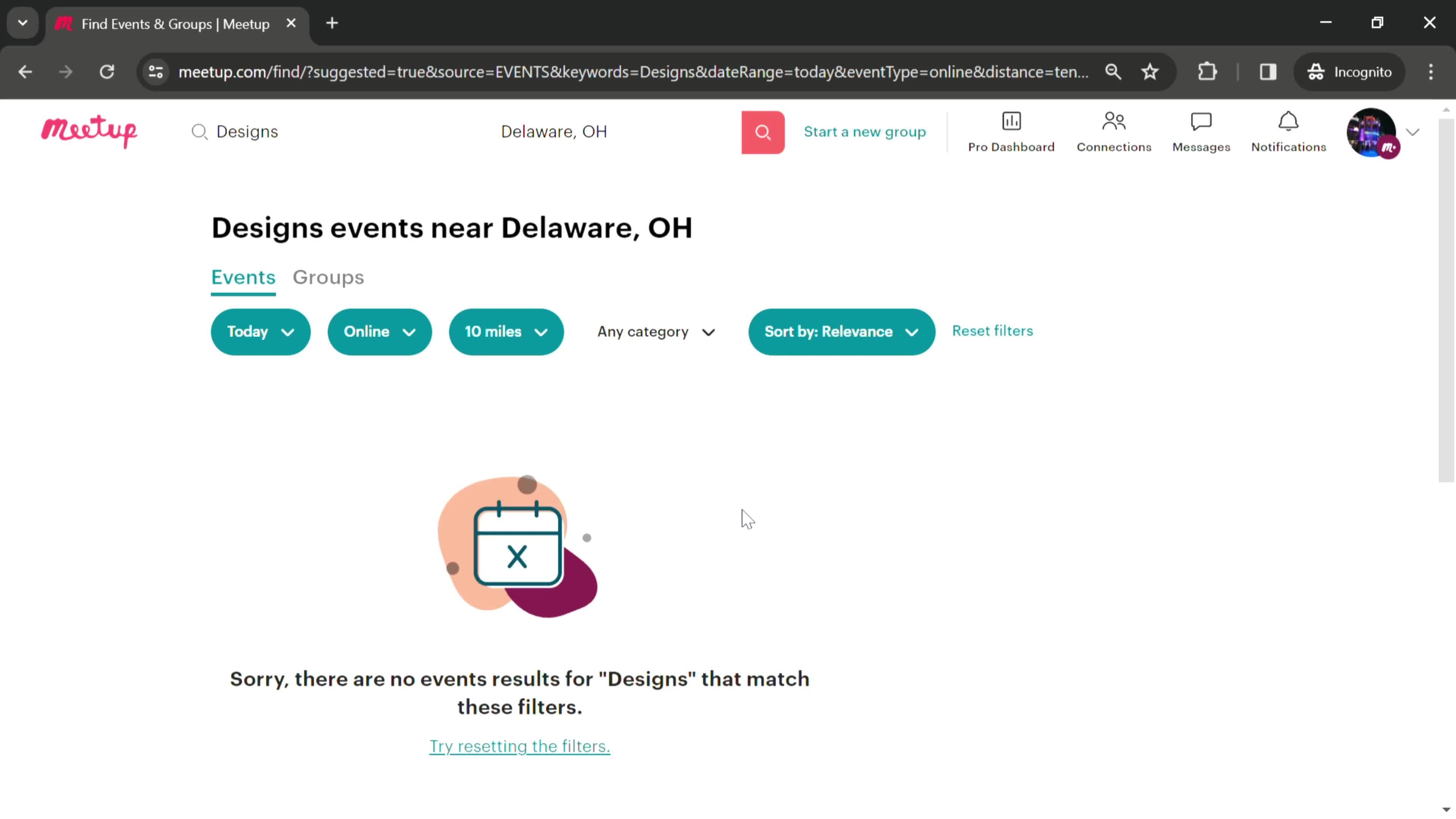1456x819 pixels.
Task: Click the Incognito indicator
Action: (x=1349, y=72)
